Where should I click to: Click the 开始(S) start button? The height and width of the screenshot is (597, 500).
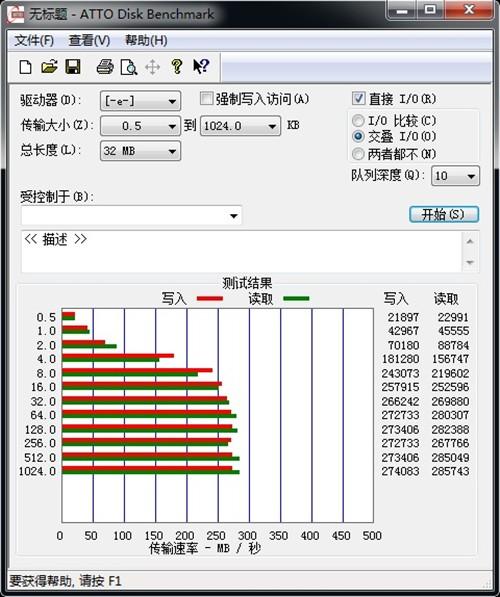click(444, 214)
